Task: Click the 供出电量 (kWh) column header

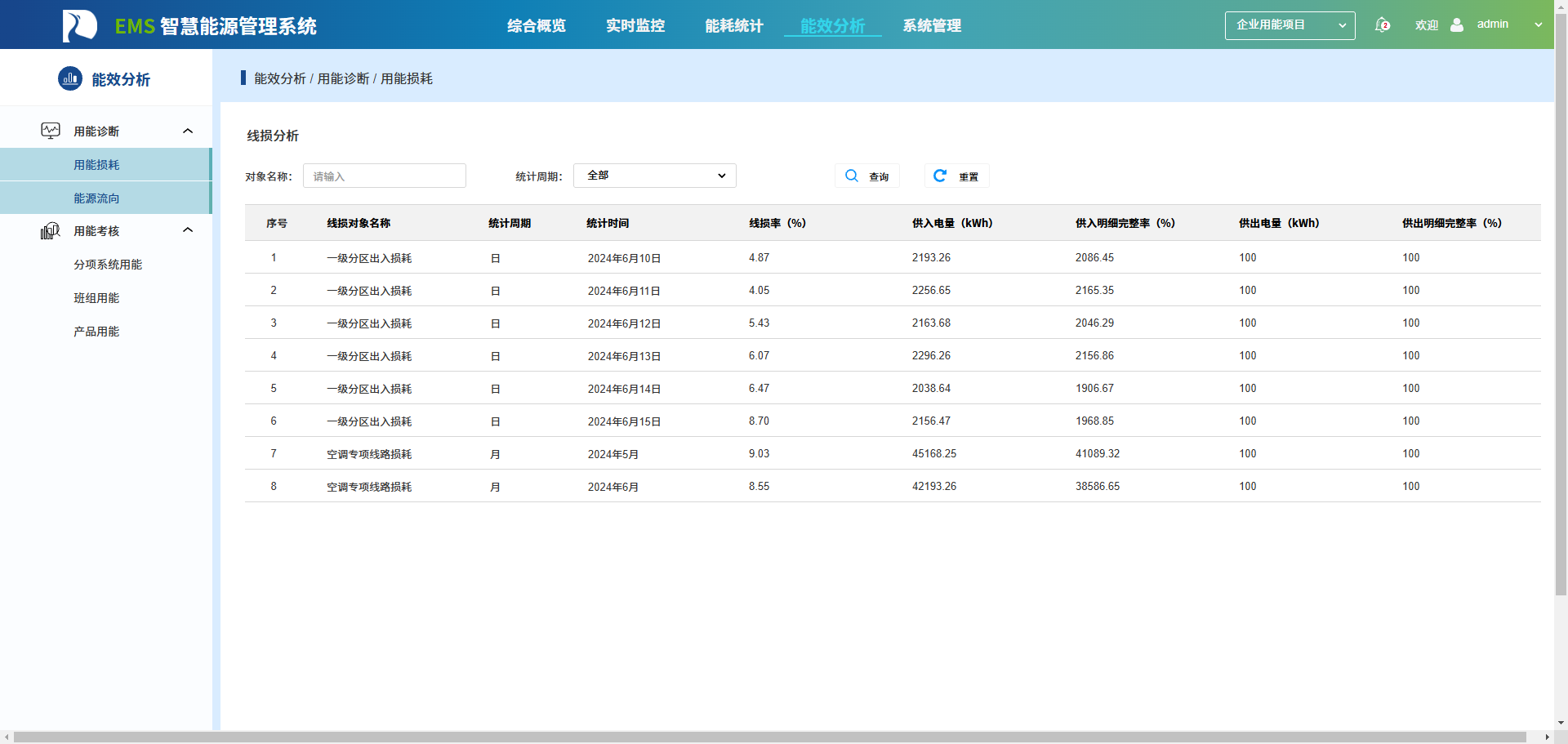Action: (1279, 223)
